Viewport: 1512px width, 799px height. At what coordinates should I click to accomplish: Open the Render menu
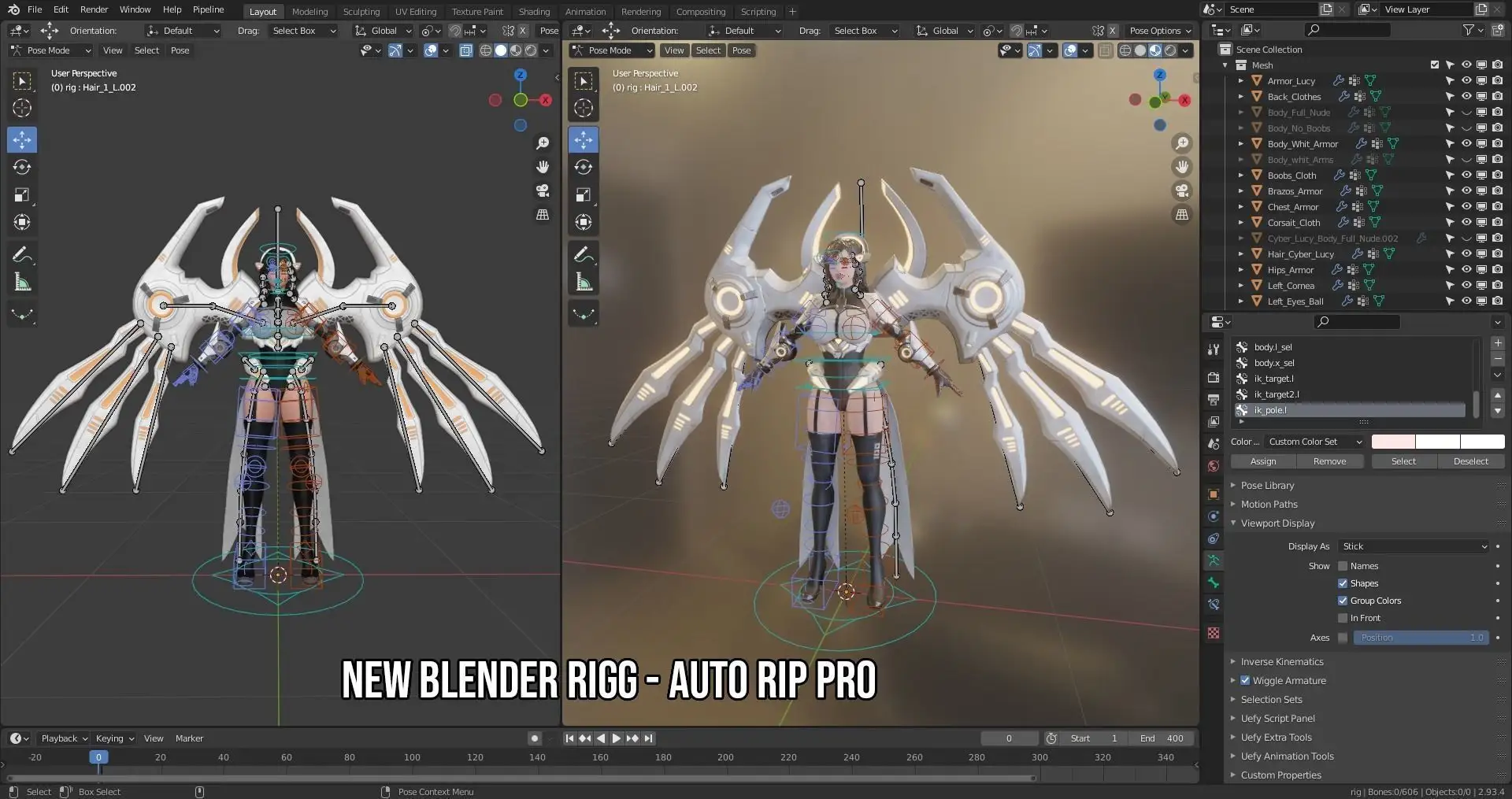94,9
